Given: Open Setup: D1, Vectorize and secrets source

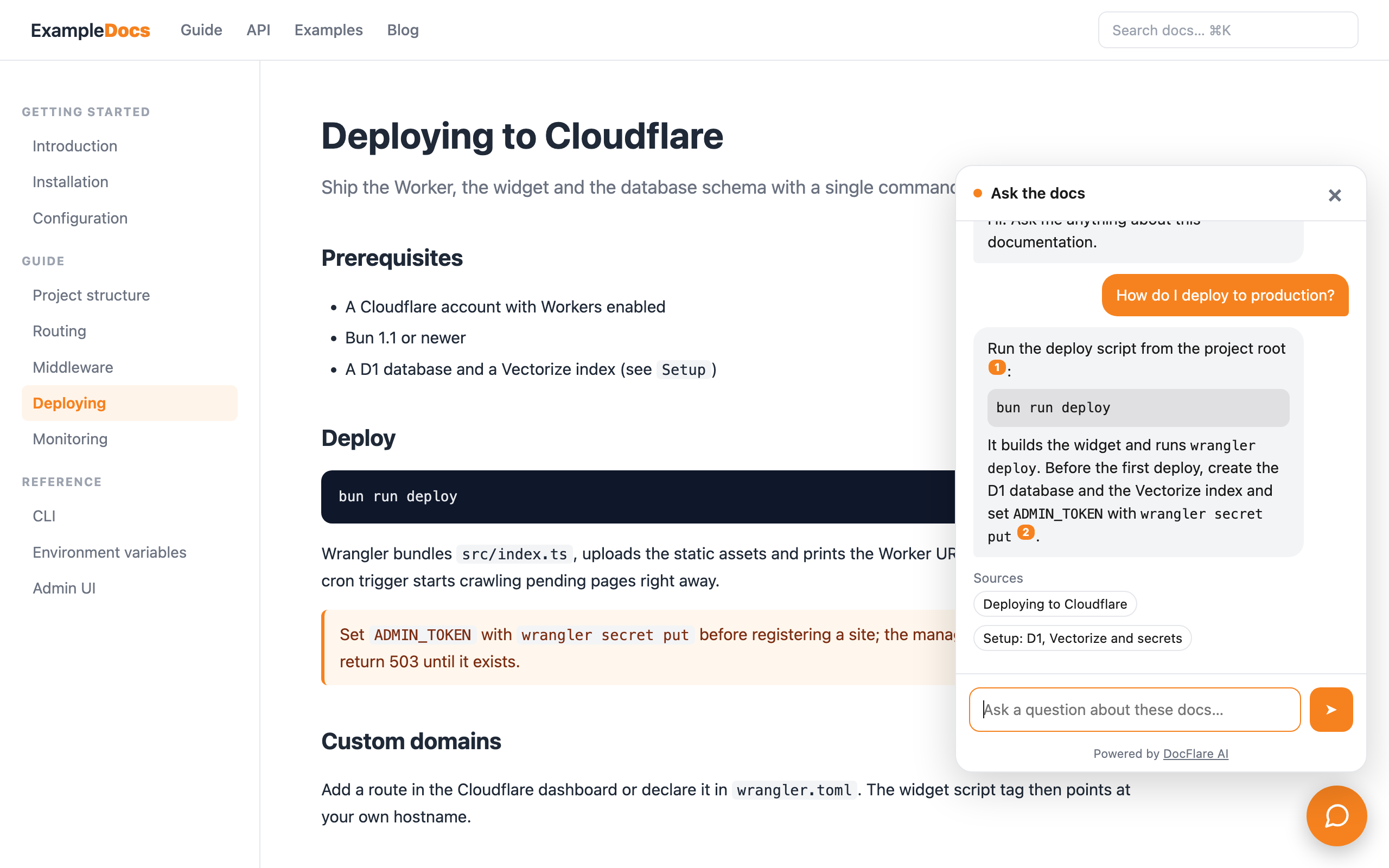Looking at the screenshot, I should click(x=1082, y=638).
